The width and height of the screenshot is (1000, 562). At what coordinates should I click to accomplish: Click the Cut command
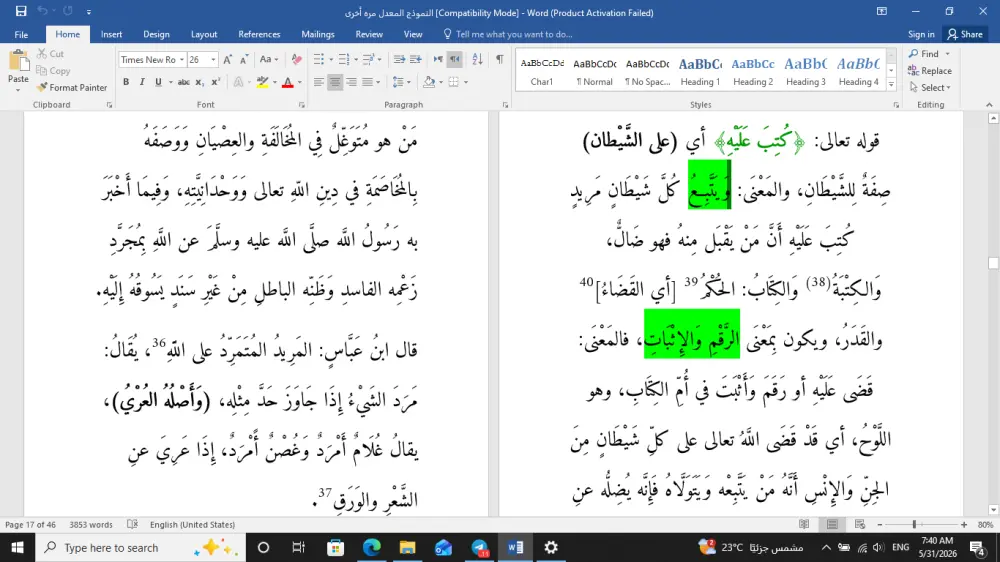[50, 54]
